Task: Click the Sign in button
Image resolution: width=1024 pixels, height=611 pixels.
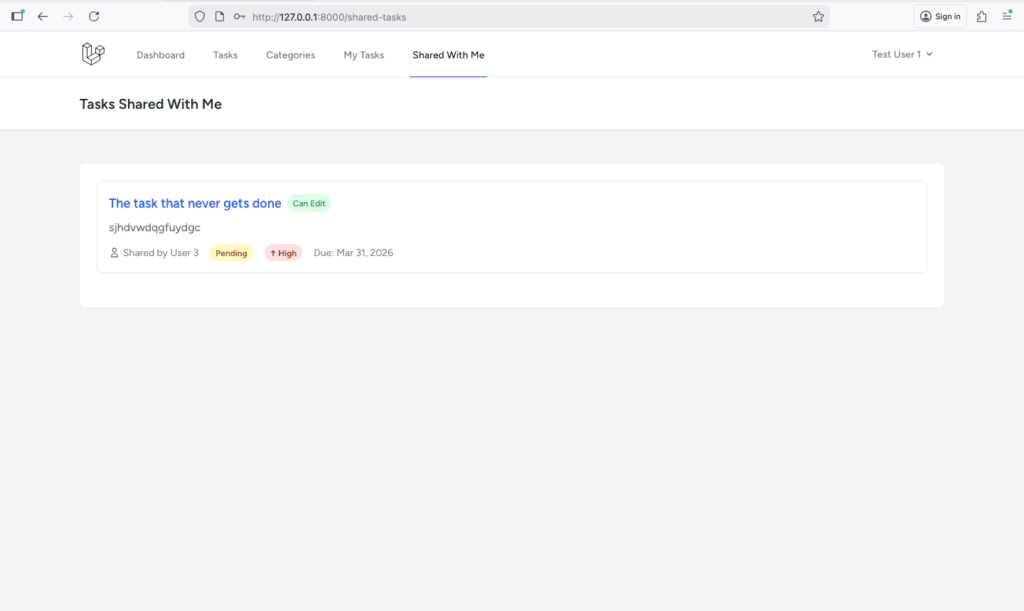Action: pos(940,17)
